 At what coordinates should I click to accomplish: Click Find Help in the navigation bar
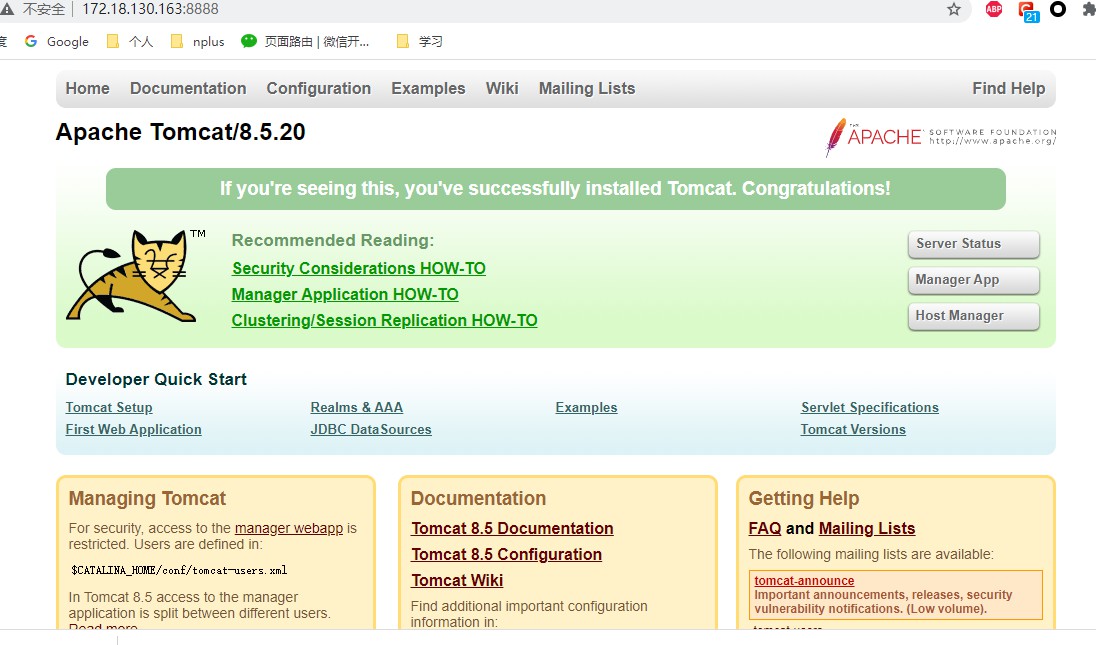coord(1009,89)
